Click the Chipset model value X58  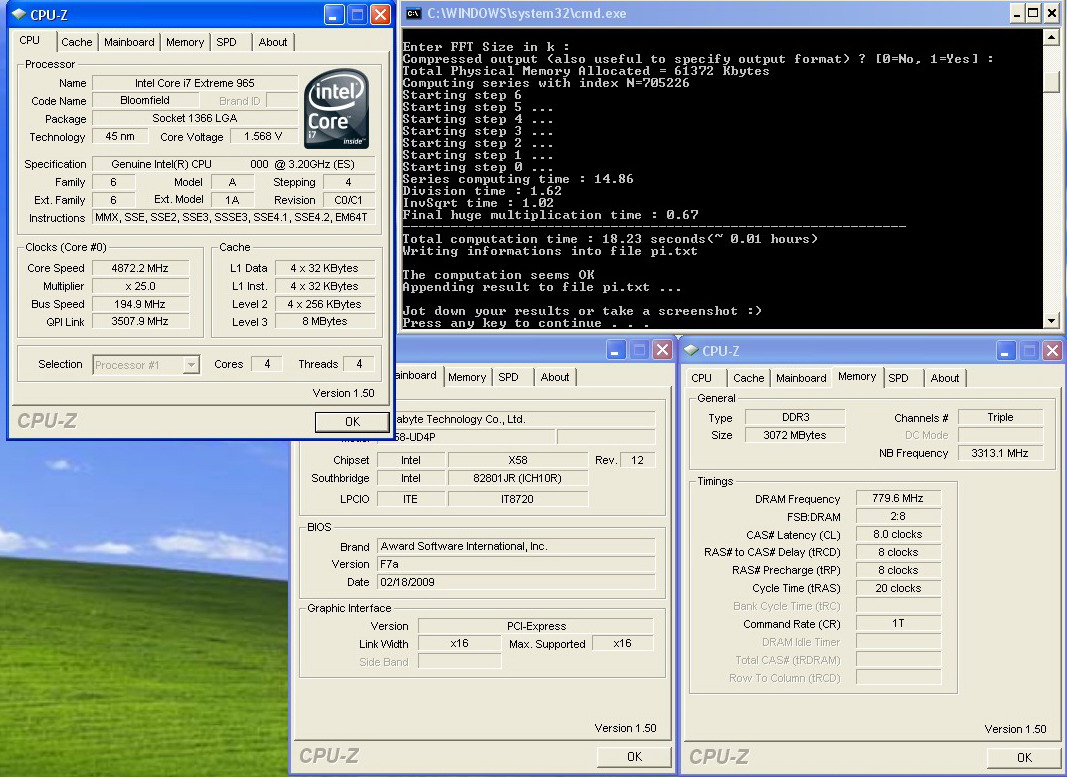pyautogui.click(x=518, y=460)
